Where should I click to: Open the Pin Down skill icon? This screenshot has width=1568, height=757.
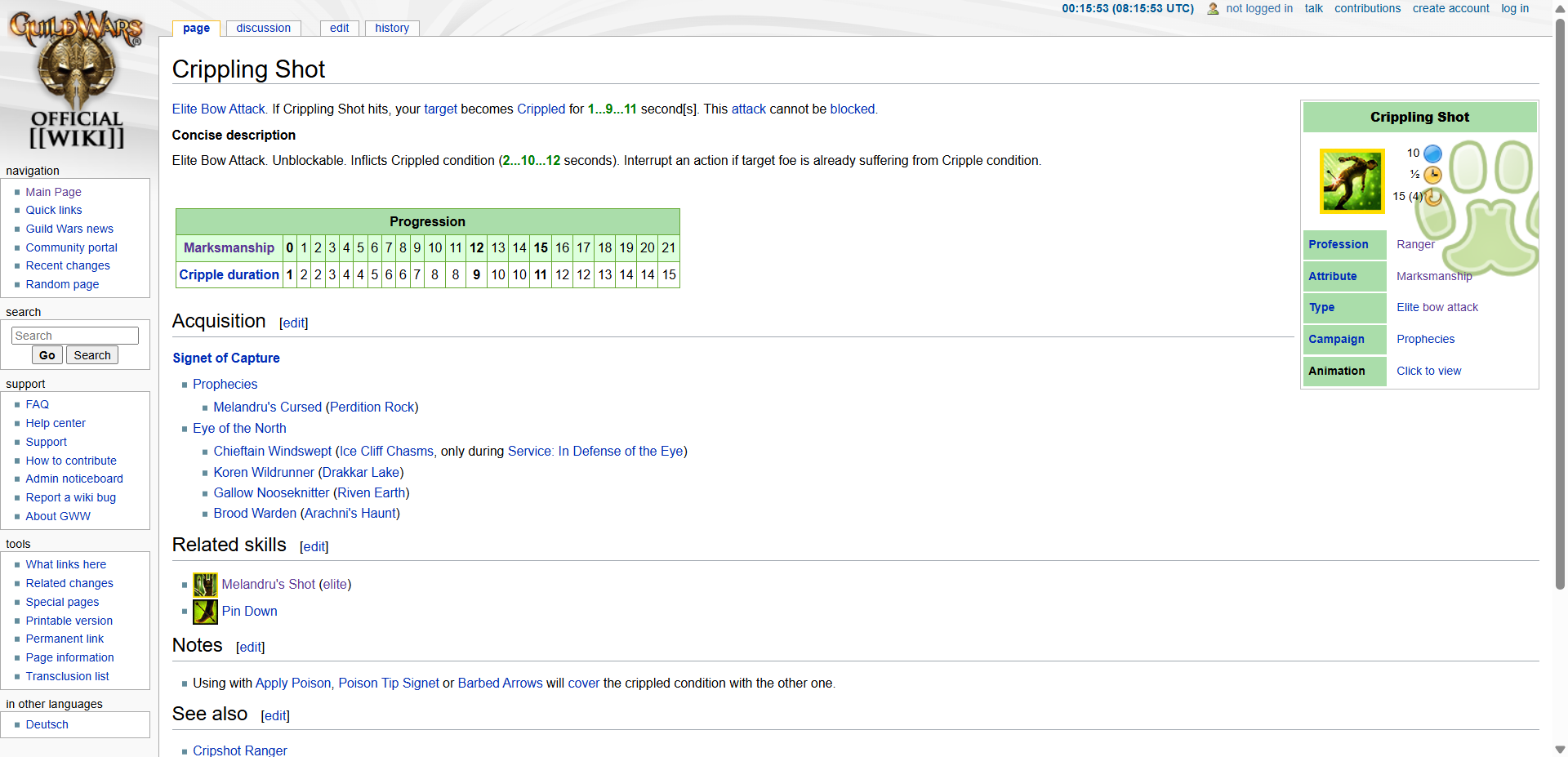click(x=205, y=611)
